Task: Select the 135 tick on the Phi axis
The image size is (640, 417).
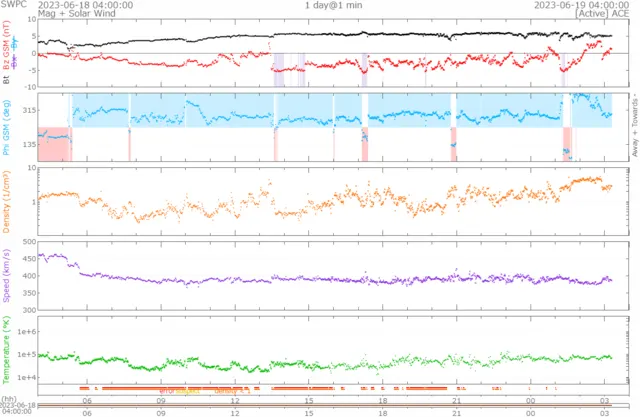Action: click(x=30, y=144)
